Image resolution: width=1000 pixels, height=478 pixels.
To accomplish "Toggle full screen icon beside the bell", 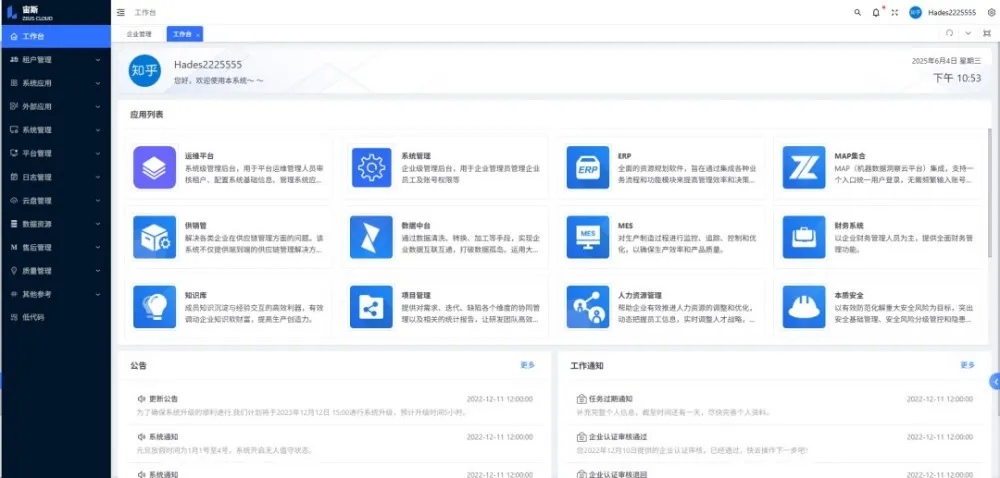I will 895,12.
